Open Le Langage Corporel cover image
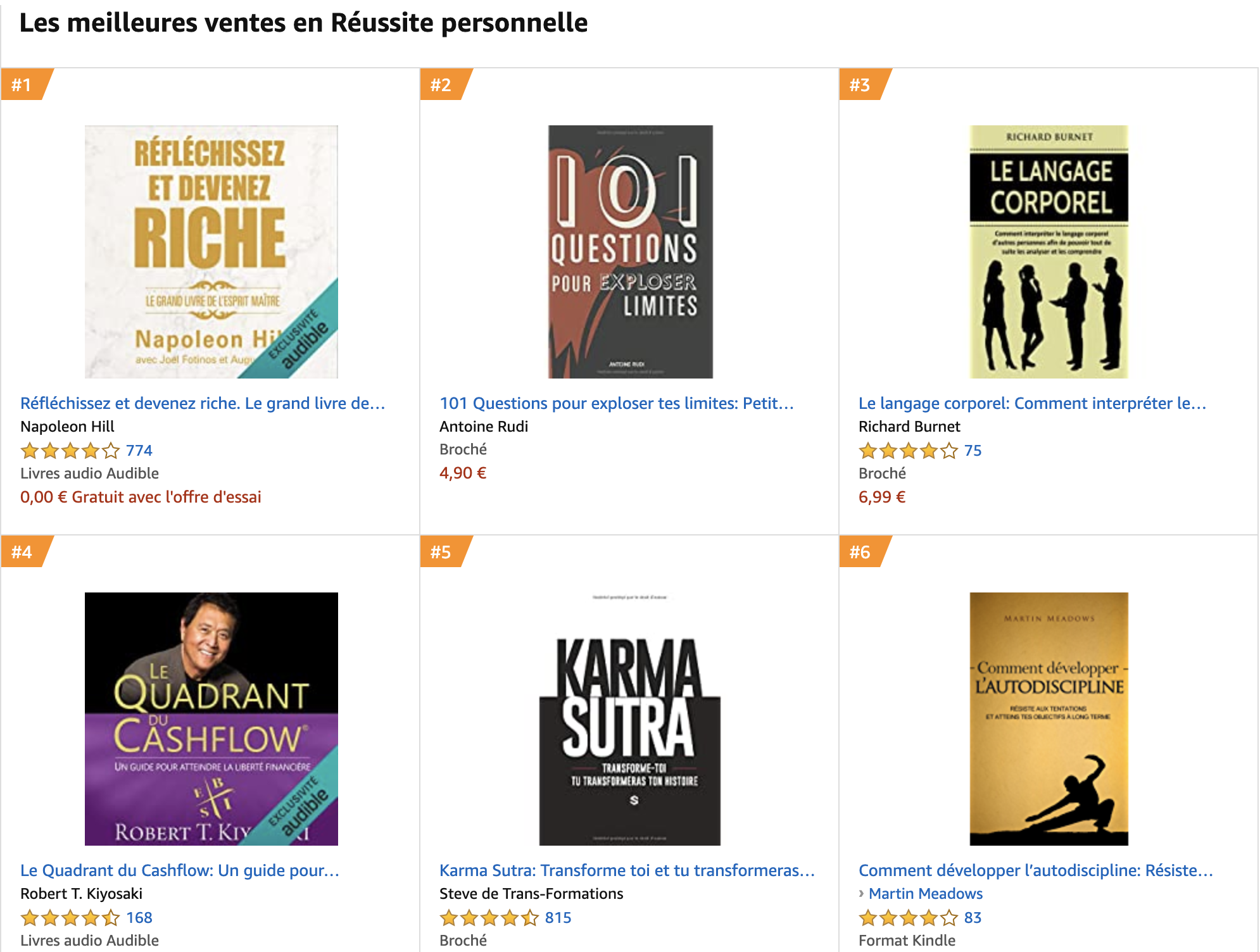 tap(1049, 251)
